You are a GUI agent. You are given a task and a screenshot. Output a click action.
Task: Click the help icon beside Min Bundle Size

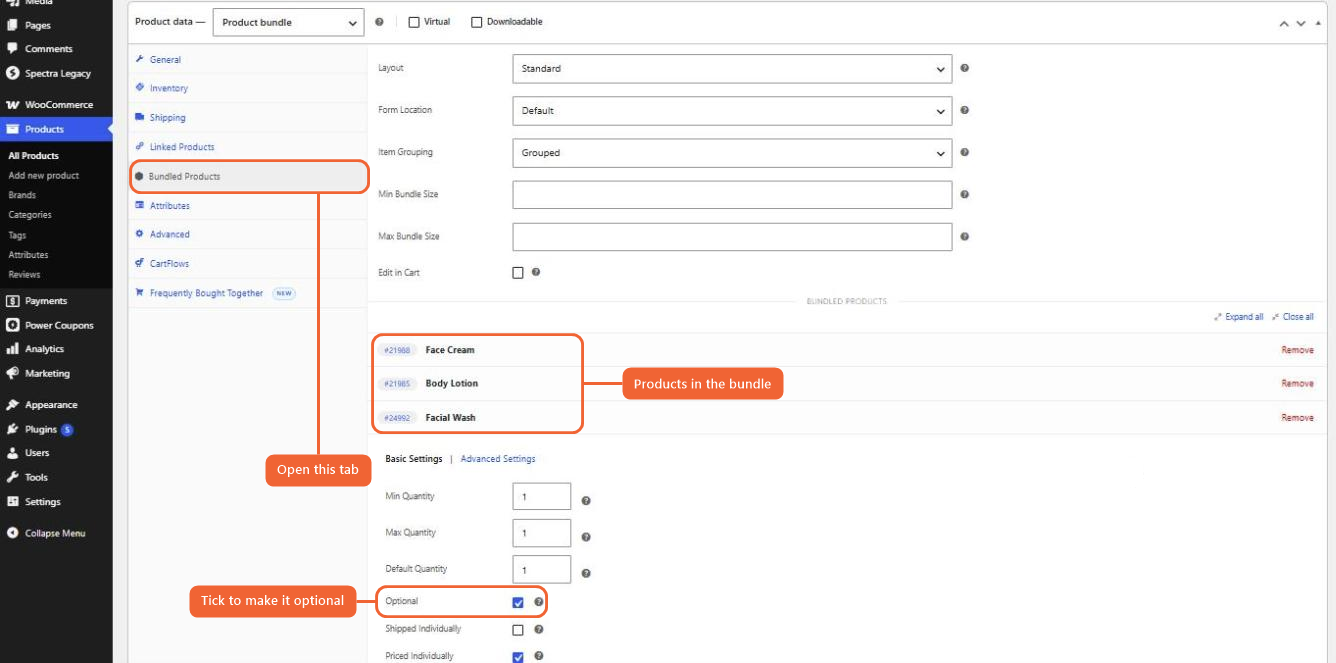pos(965,195)
